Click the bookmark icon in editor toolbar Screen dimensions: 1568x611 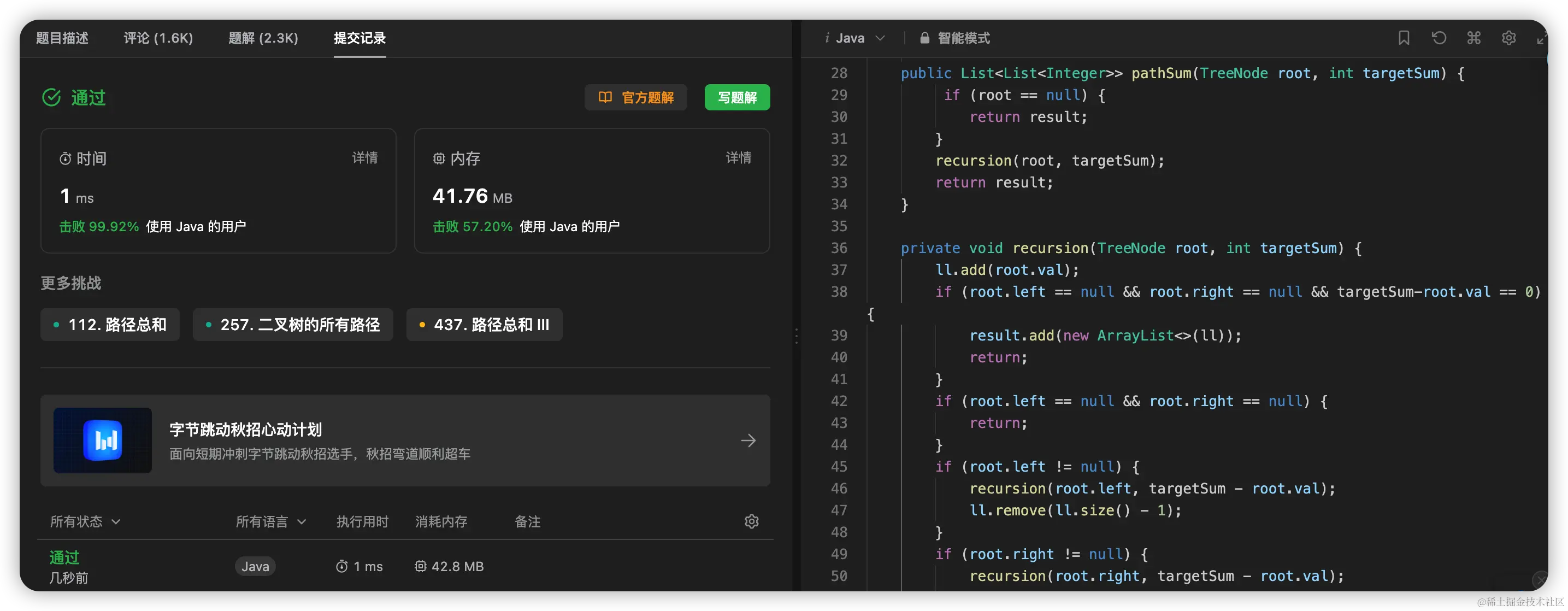point(1404,38)
